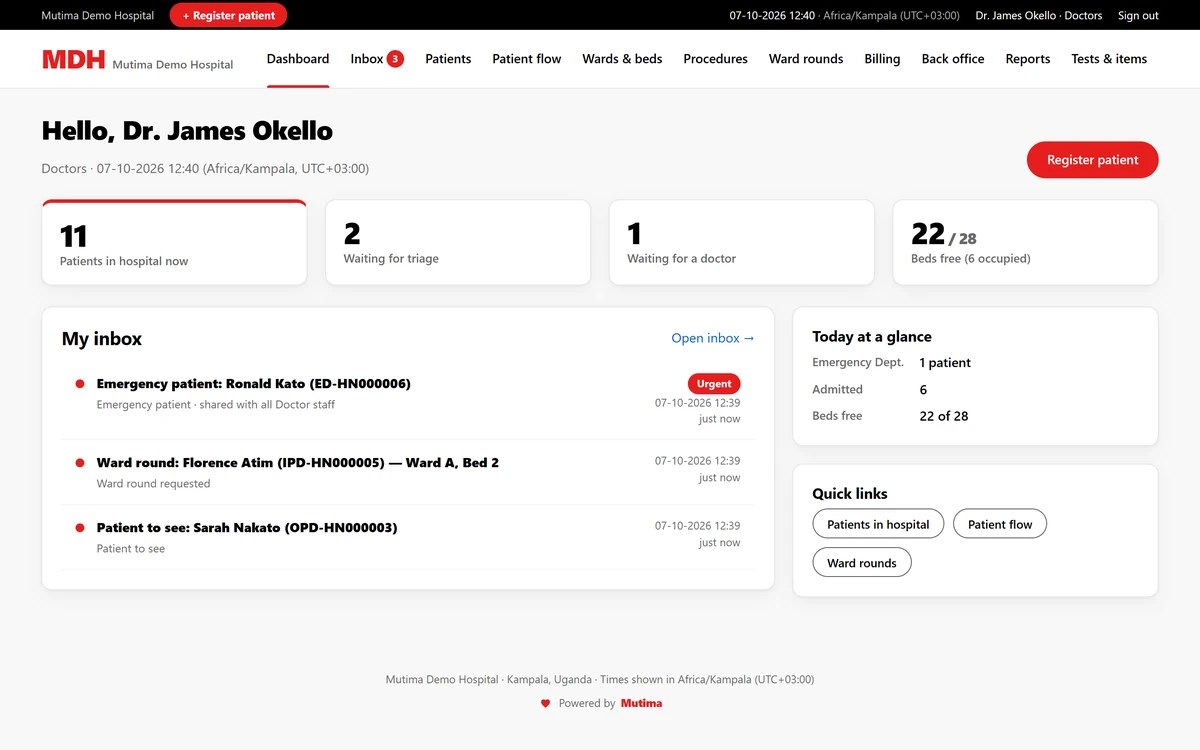Open the Billing page

(882, 59)
